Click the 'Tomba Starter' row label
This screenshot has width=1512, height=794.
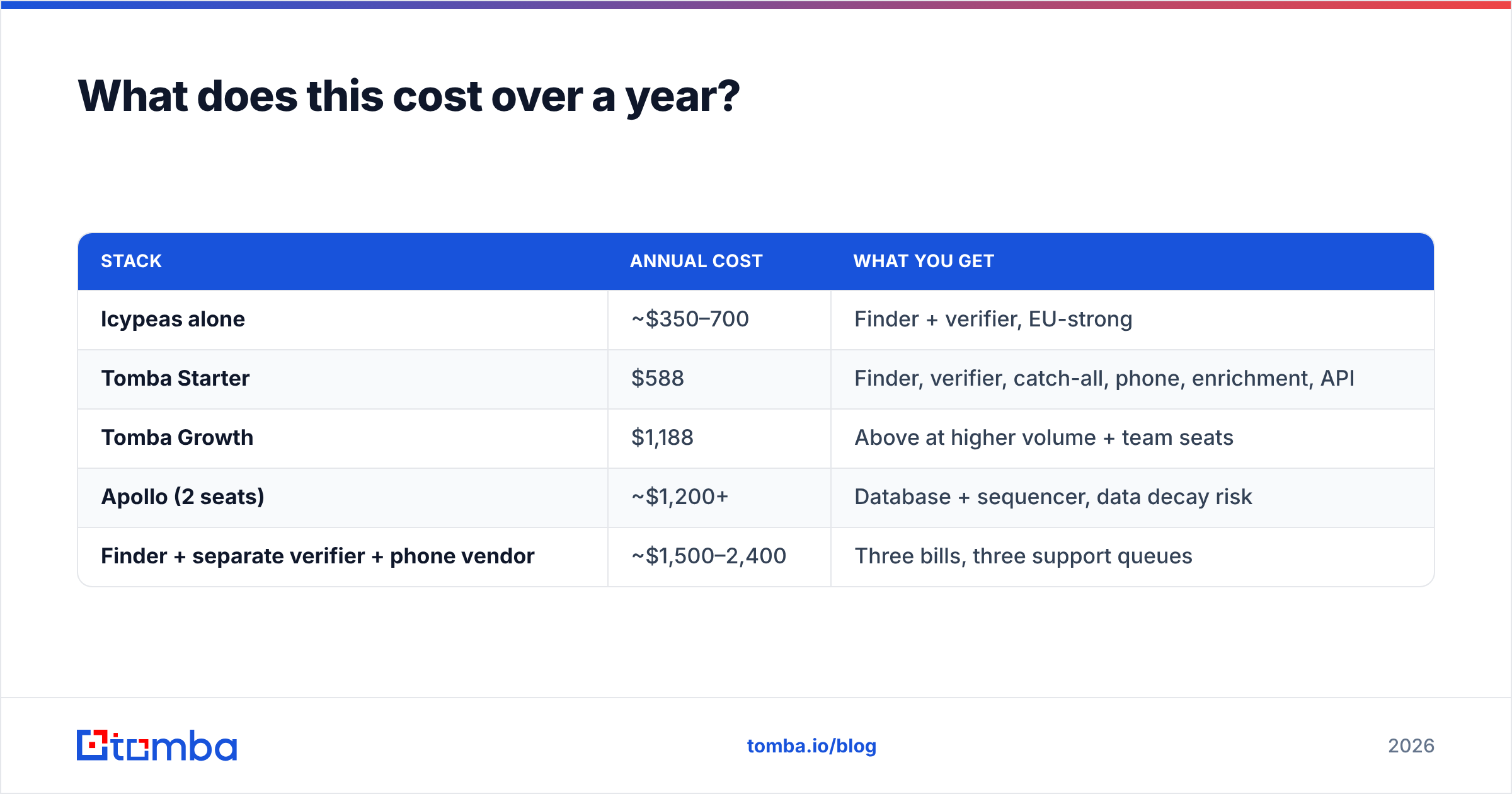175,378
